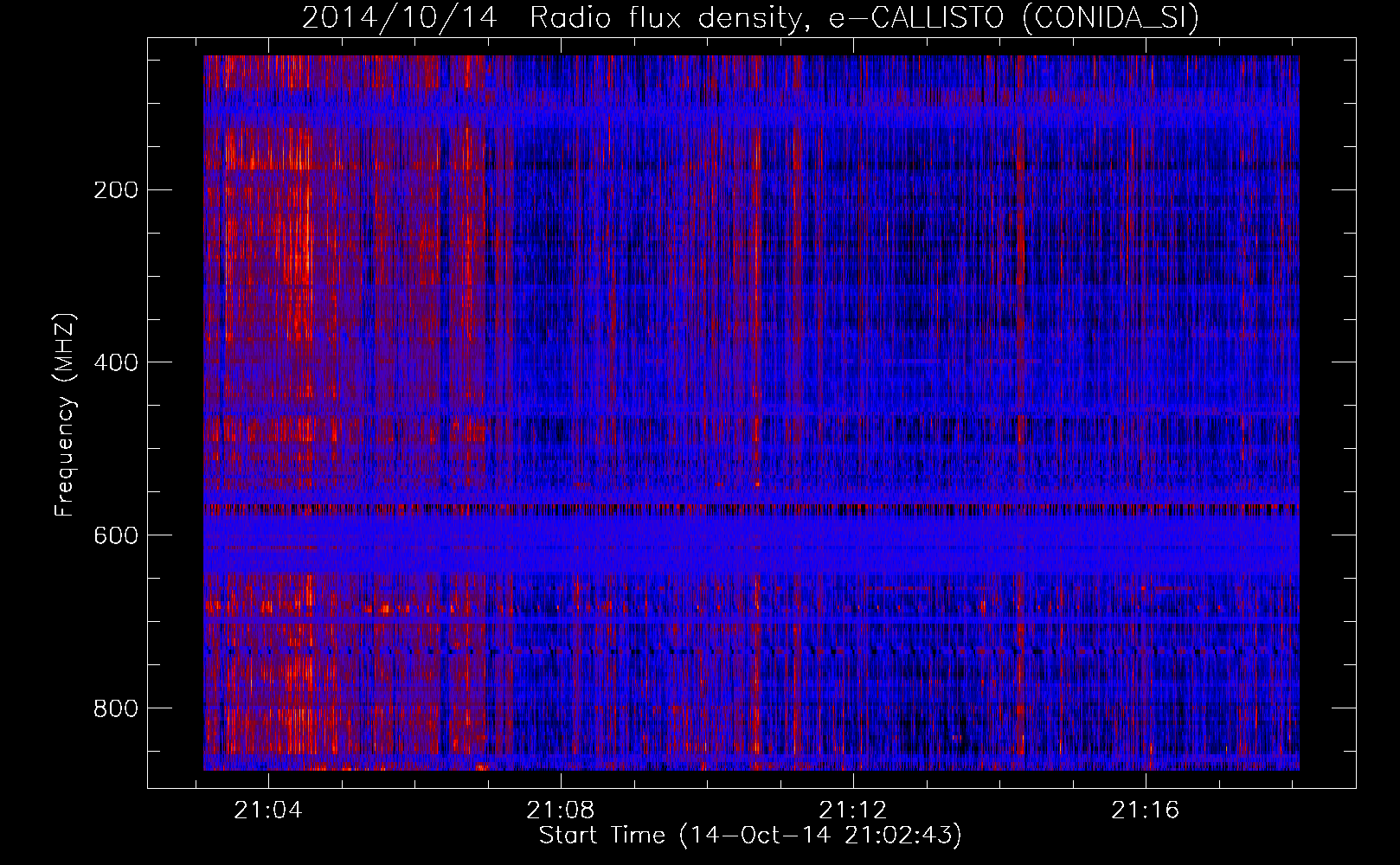Click the 800 frequency tick label

pyautogui.click(x=116, y=708)
